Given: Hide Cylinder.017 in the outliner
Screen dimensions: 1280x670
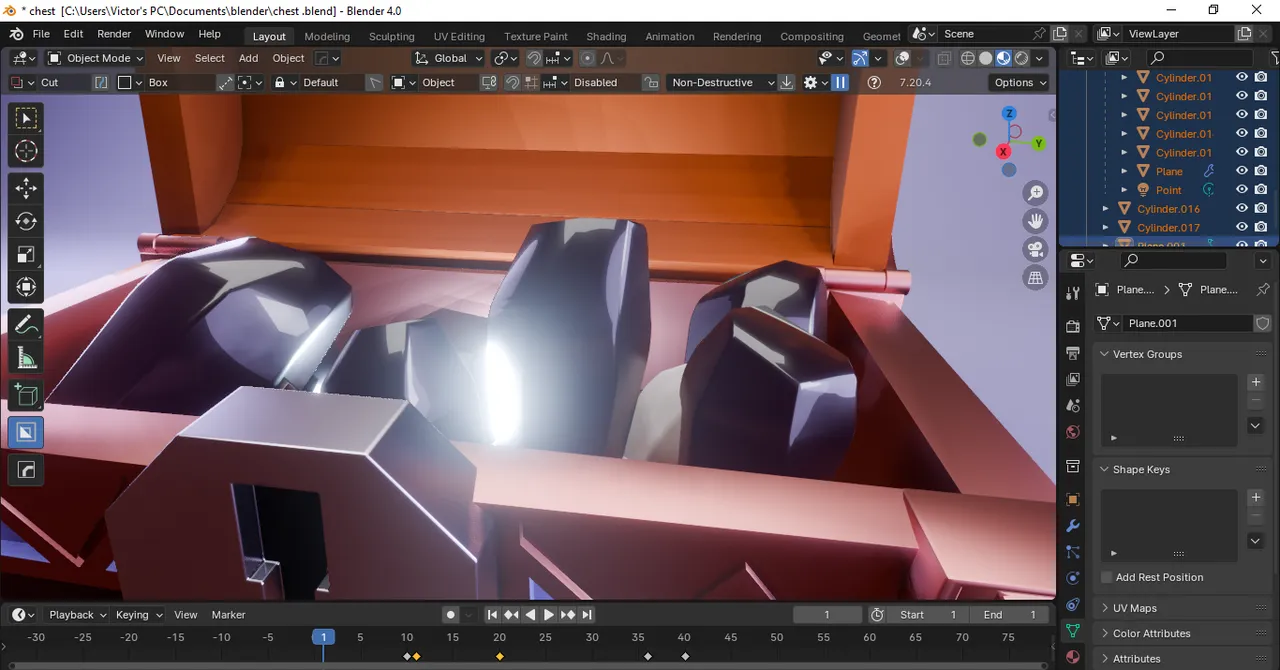Looking at the screenshot, I should point(1242,228).
